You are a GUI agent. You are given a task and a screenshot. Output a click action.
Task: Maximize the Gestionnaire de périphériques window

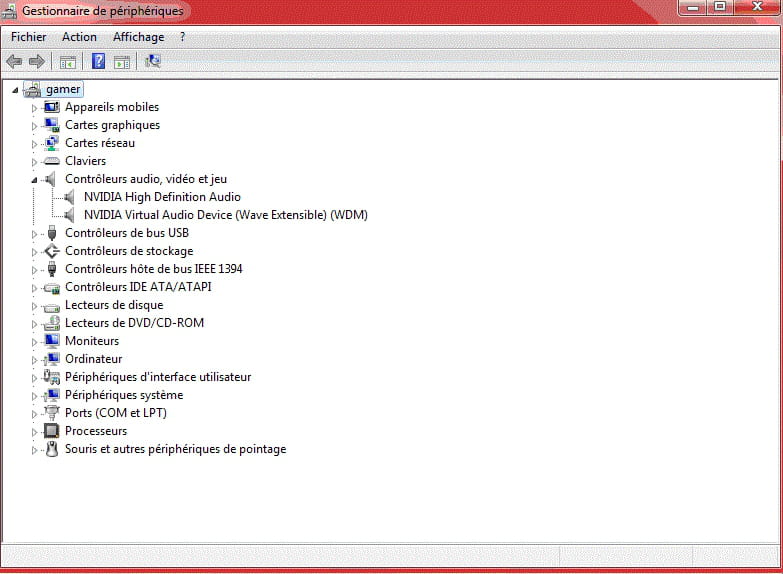[x=720, y=6]
